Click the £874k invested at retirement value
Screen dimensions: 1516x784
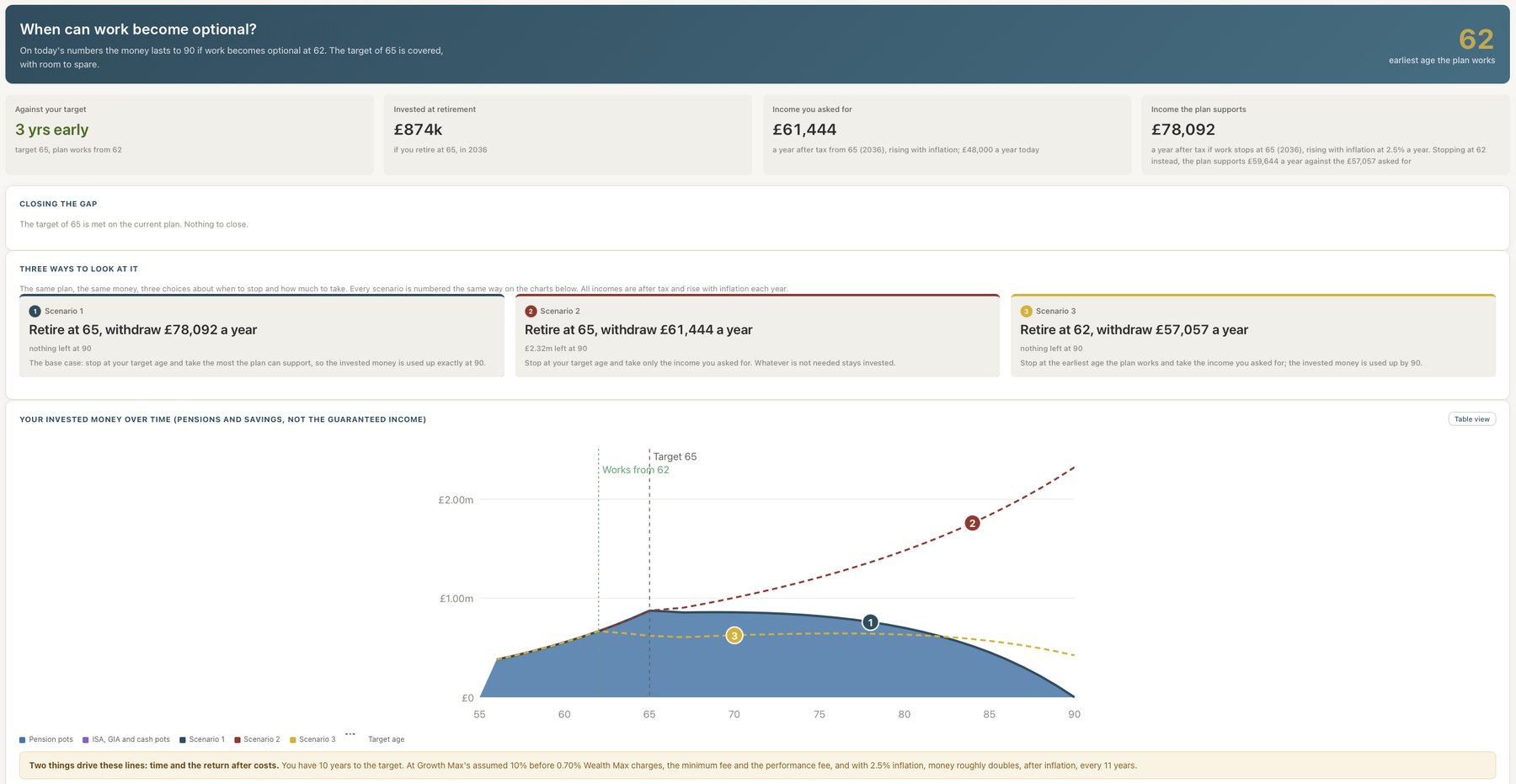pyautogui.click(x=418, y=130)
